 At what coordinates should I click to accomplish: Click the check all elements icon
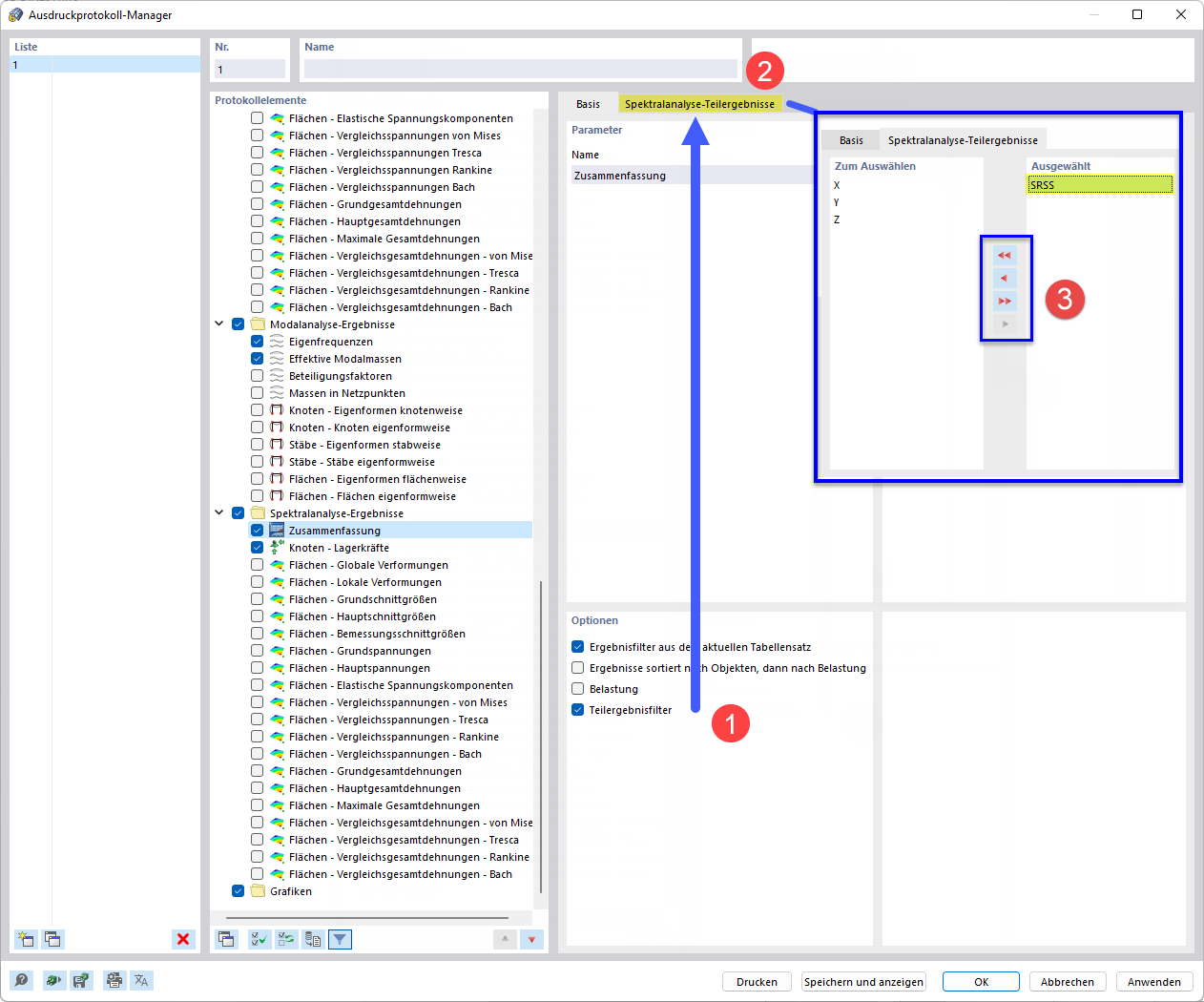point(259,939)
